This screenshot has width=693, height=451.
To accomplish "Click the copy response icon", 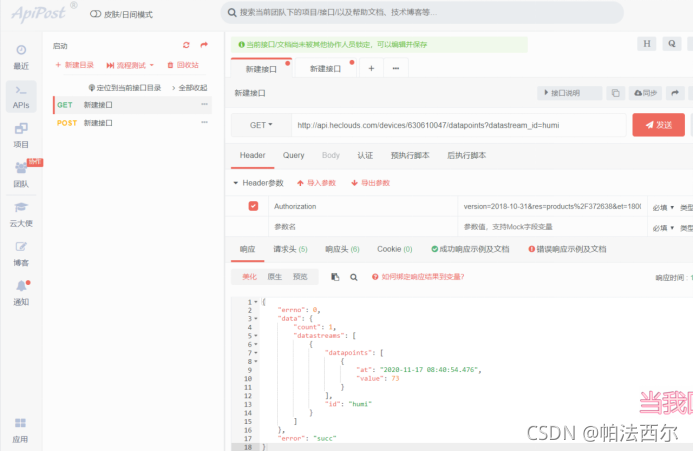I will coord(335,277).
